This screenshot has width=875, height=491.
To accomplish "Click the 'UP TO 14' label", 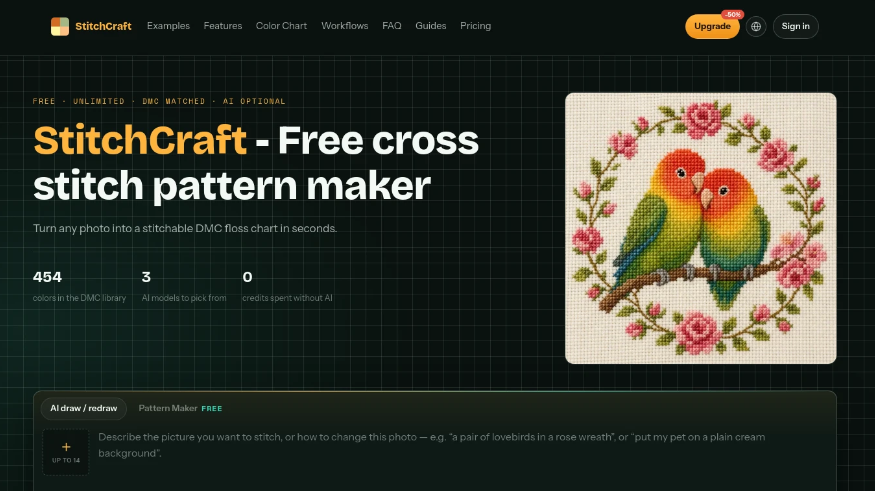I will (66, 460).
